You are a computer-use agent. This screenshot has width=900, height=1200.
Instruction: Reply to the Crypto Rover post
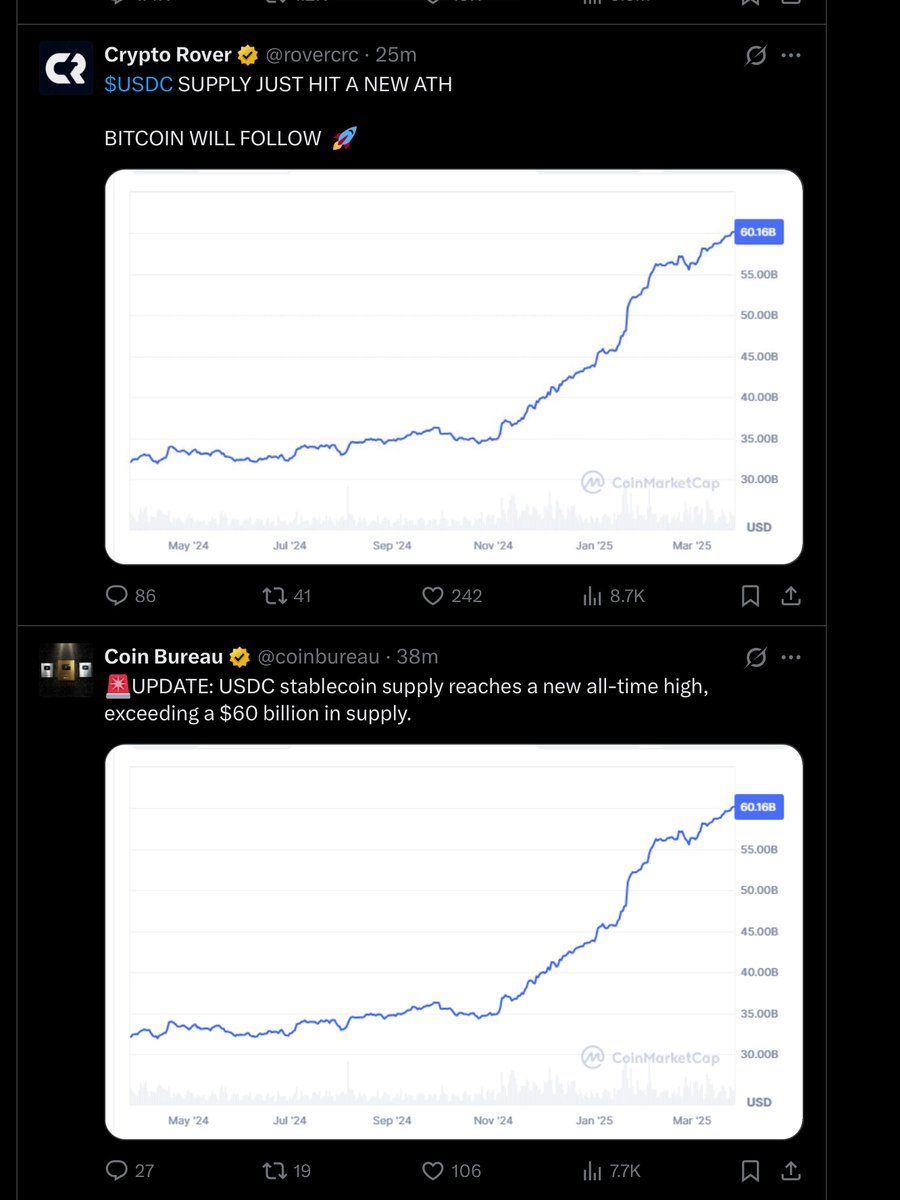click(130, 596)
